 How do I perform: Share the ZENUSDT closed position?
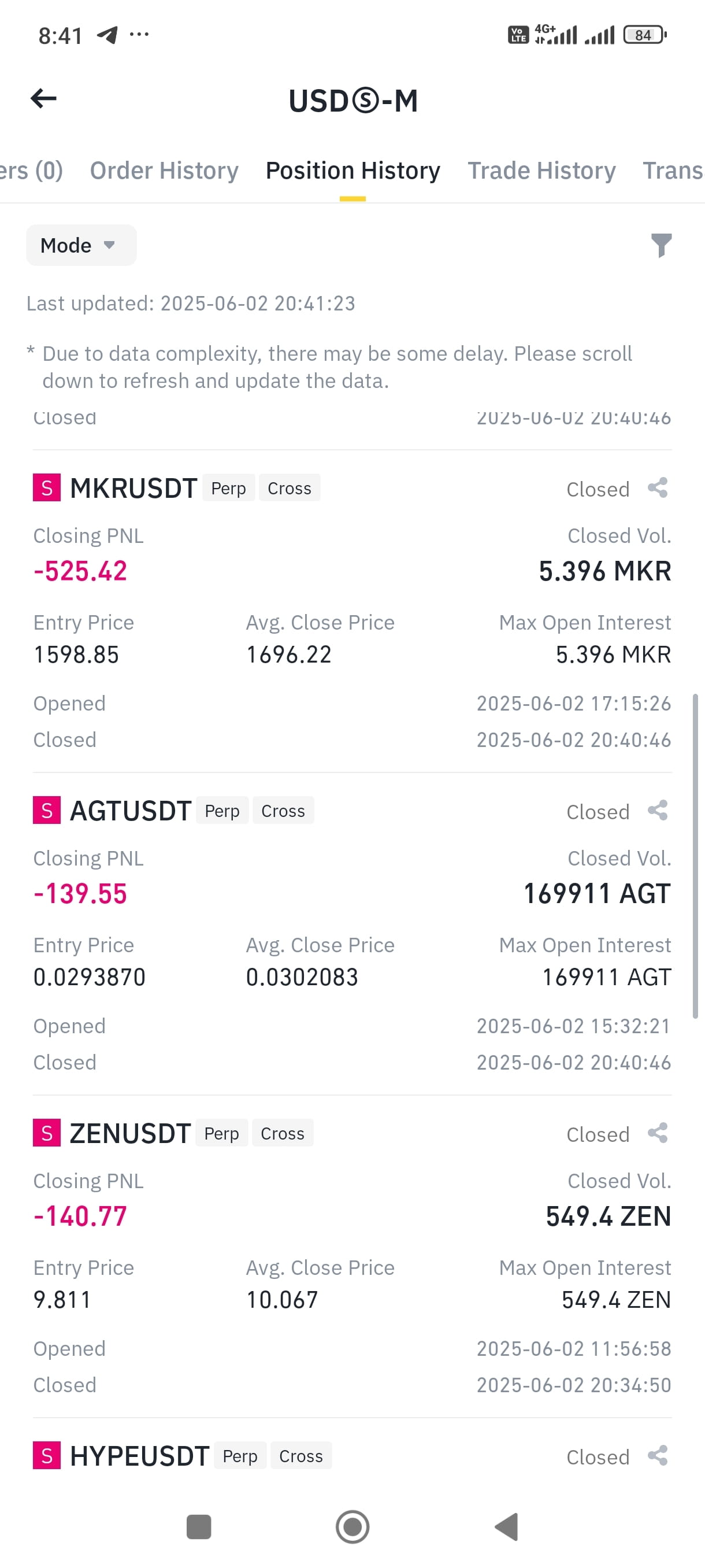pos(658,1133)
